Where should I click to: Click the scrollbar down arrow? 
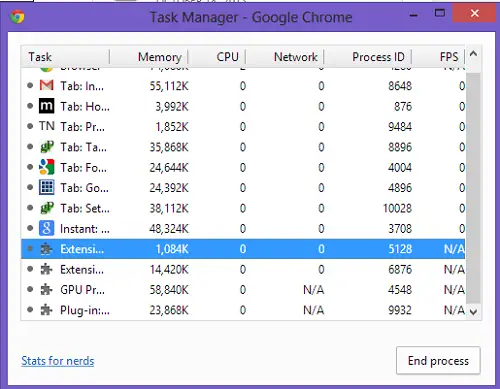tap(473, 312)
